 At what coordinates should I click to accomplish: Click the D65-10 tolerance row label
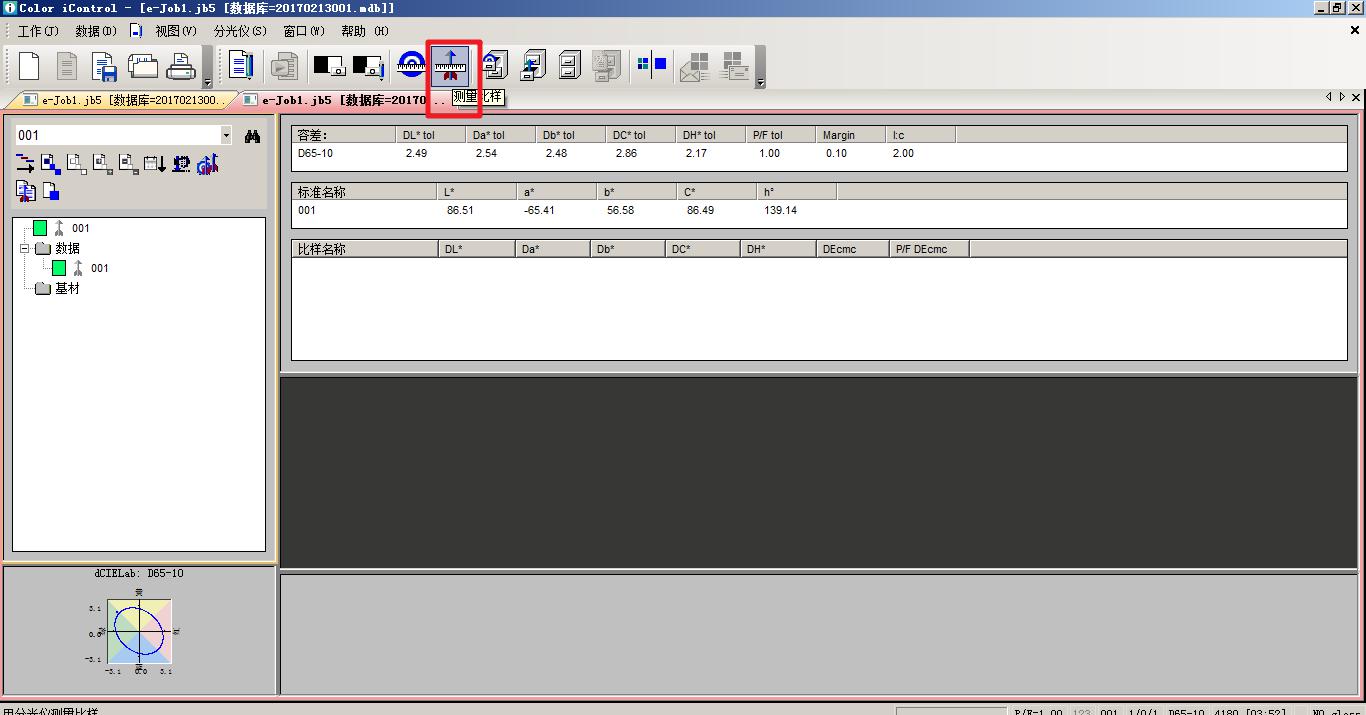pos(315,153)
